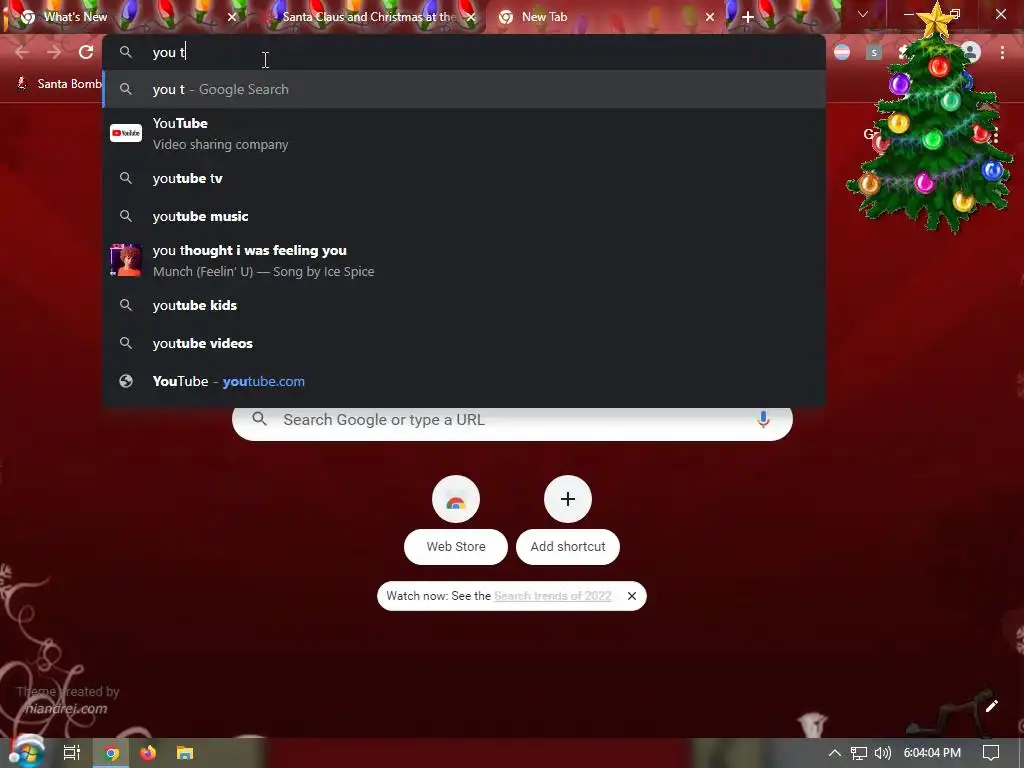The image size is (1024, 768).
Task: Open Task View in the taskbar
Action: coord(72,753)
